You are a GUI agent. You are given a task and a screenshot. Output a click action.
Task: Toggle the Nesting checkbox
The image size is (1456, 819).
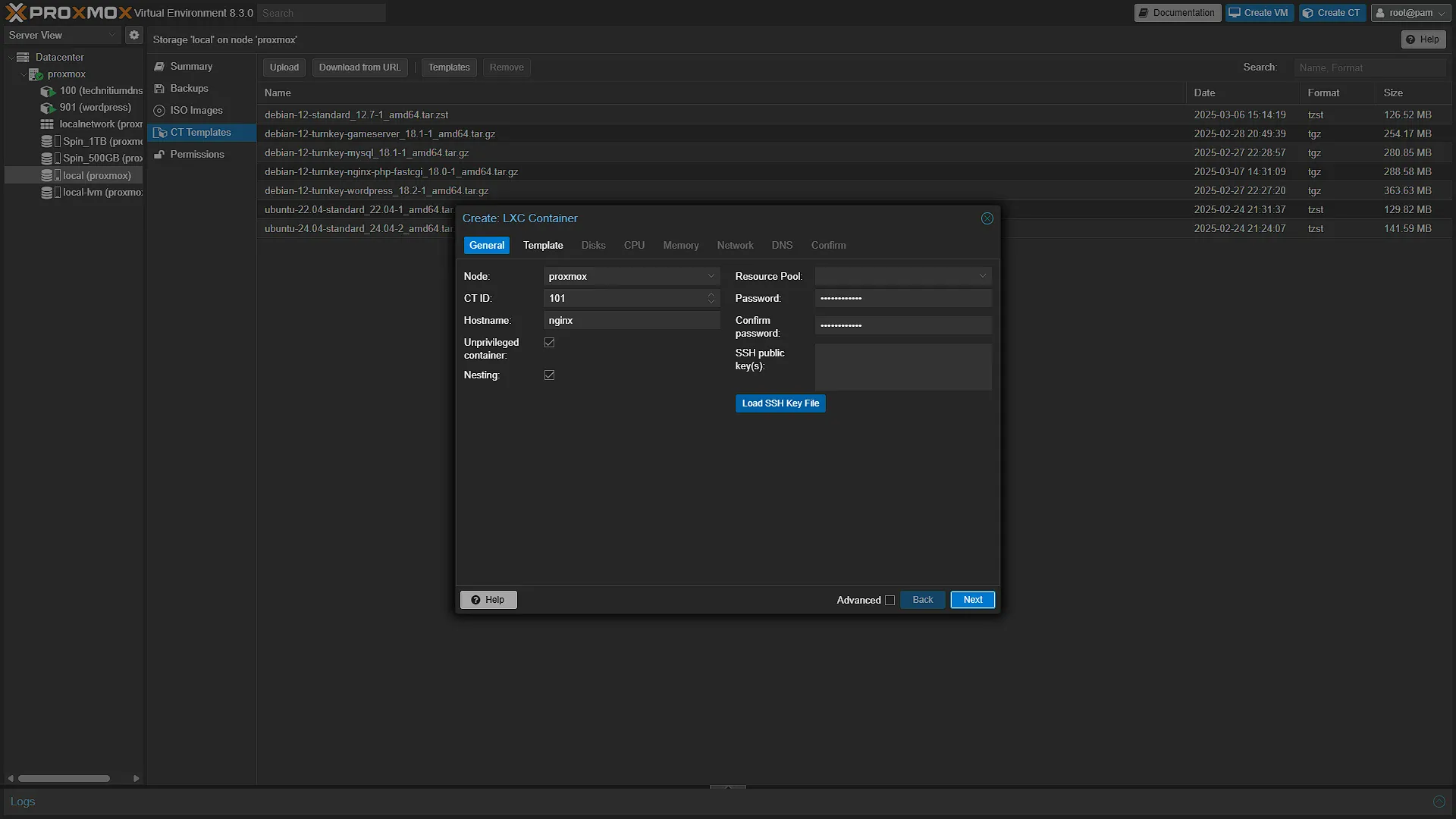[550, 375]
